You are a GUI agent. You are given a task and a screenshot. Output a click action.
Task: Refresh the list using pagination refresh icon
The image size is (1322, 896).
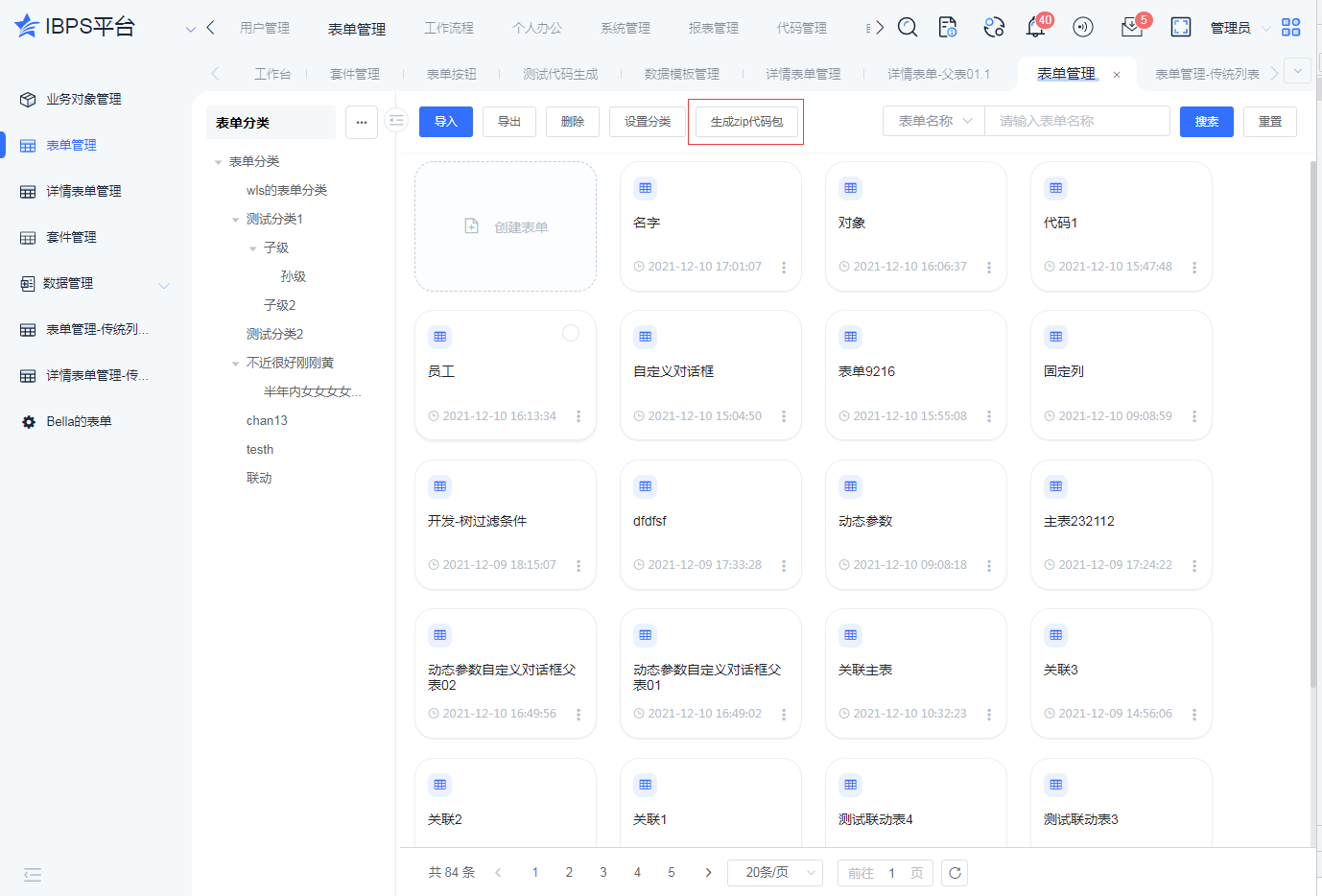click(x=955, y=873)
